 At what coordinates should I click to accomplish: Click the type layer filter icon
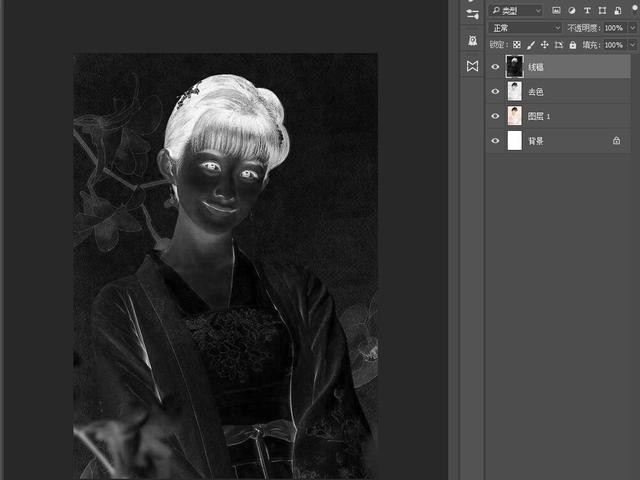(586, 10)
